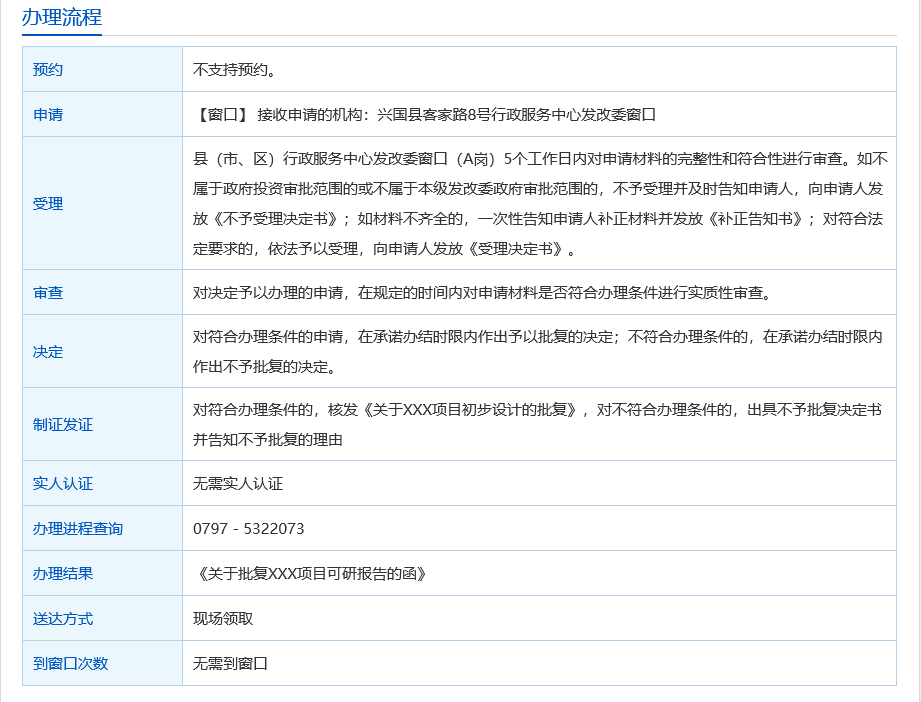Select the 实人认证 row label

(x=63, y=484)
